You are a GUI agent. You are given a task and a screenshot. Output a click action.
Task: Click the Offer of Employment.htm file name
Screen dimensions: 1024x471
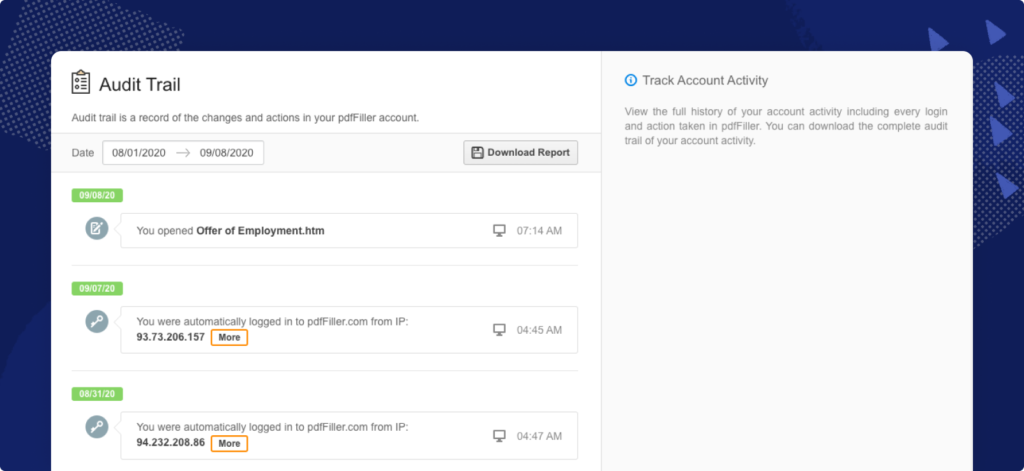tap(261, 231)
